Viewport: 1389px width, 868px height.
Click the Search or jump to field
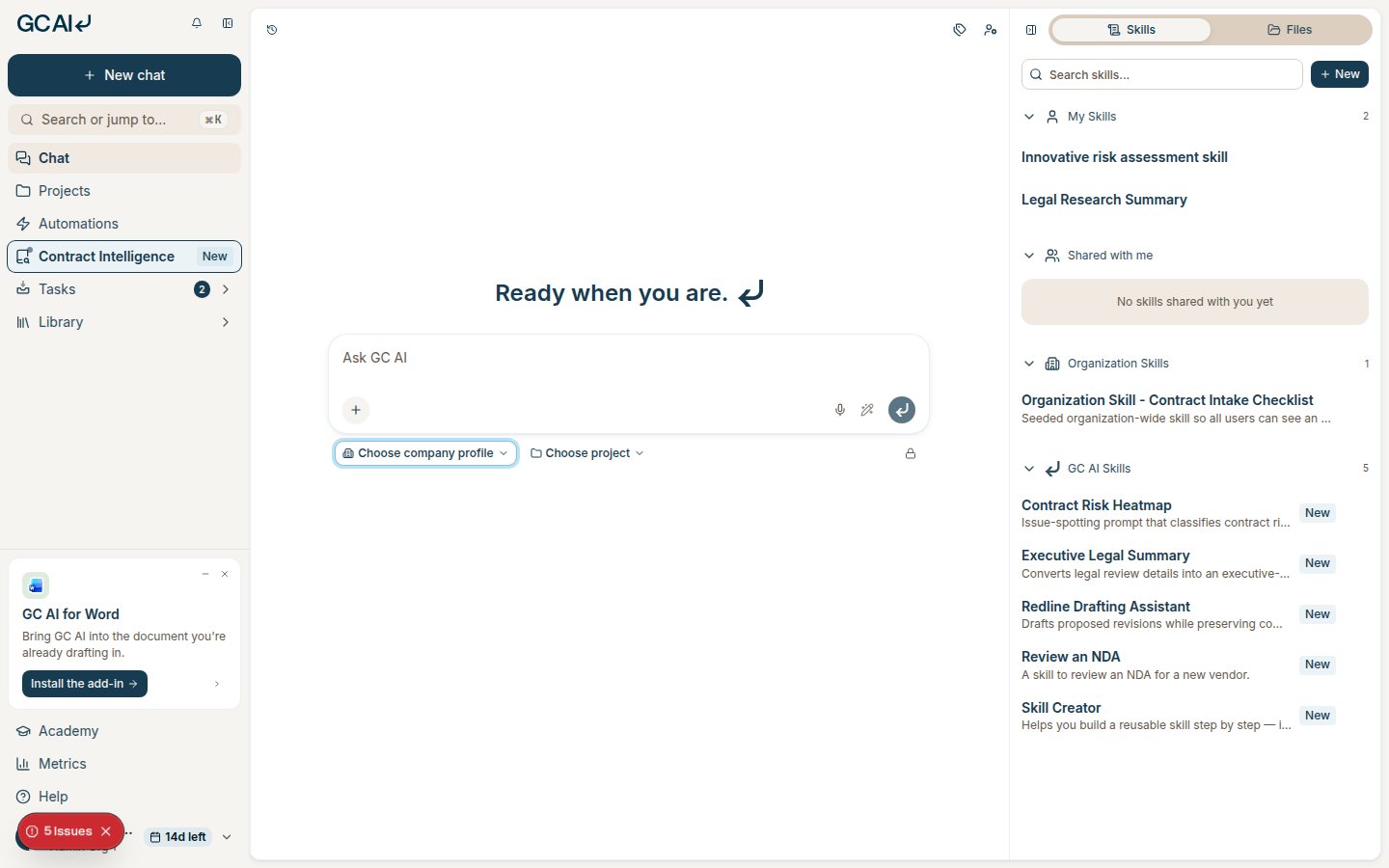(x=124, y=120)
